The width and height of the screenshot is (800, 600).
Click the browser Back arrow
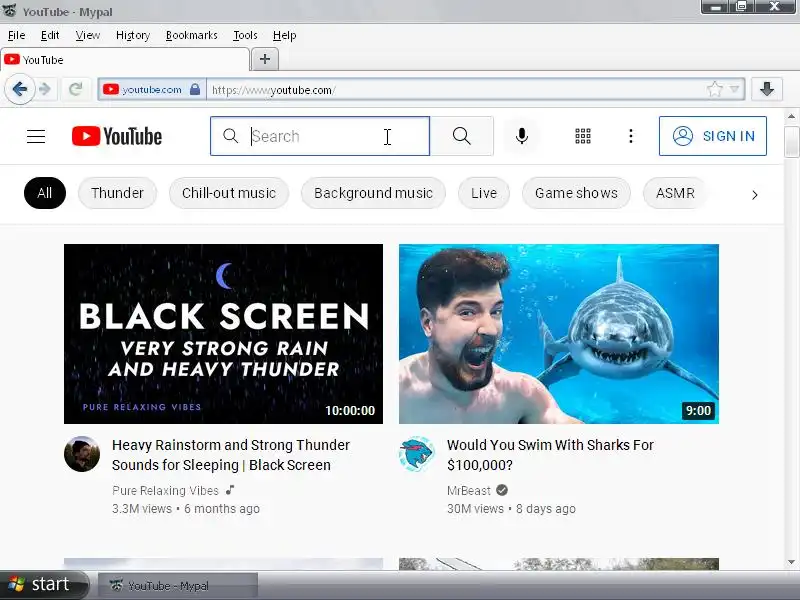[20, 89]
